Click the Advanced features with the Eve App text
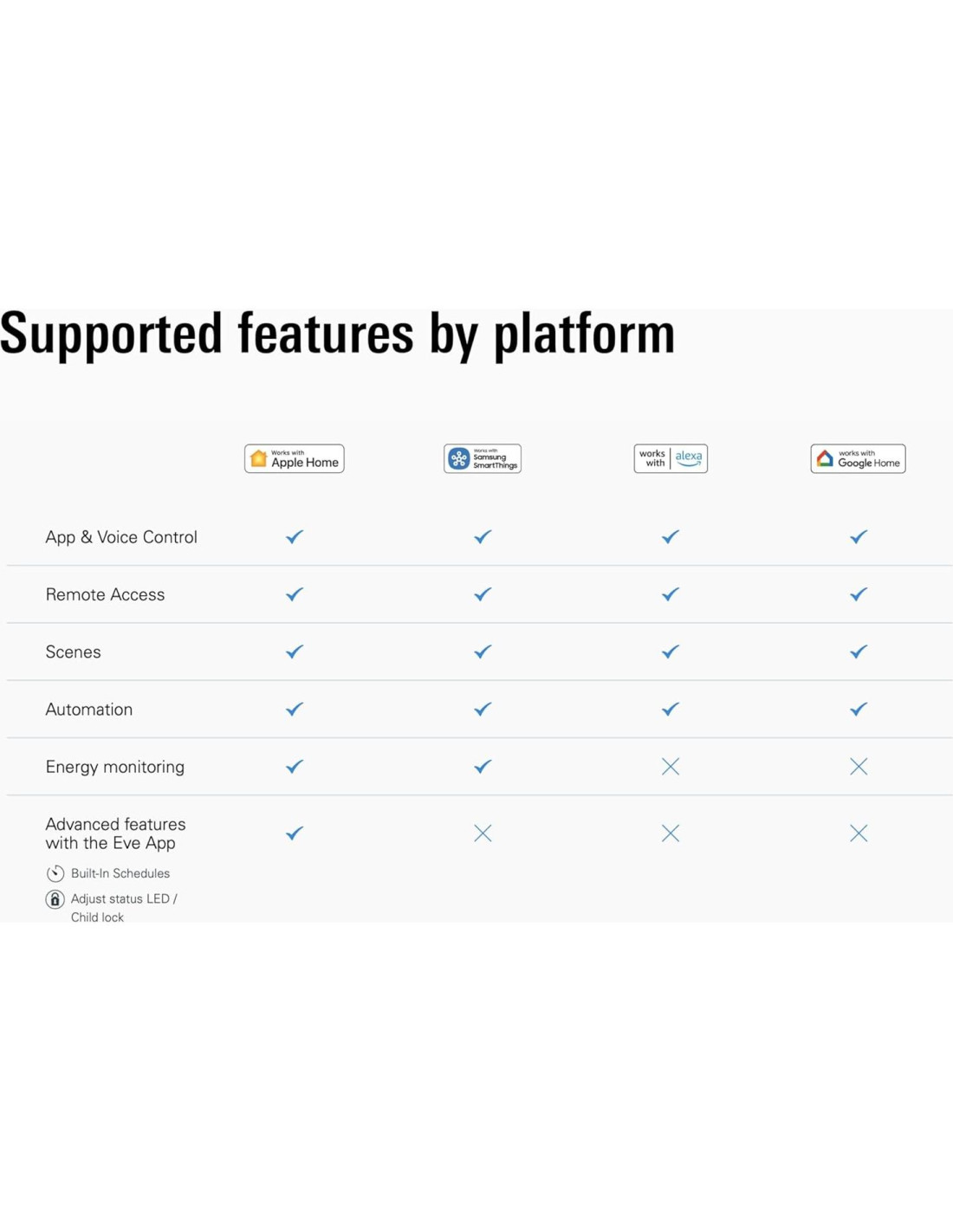 pyautogui.click(x=115, y=833)
